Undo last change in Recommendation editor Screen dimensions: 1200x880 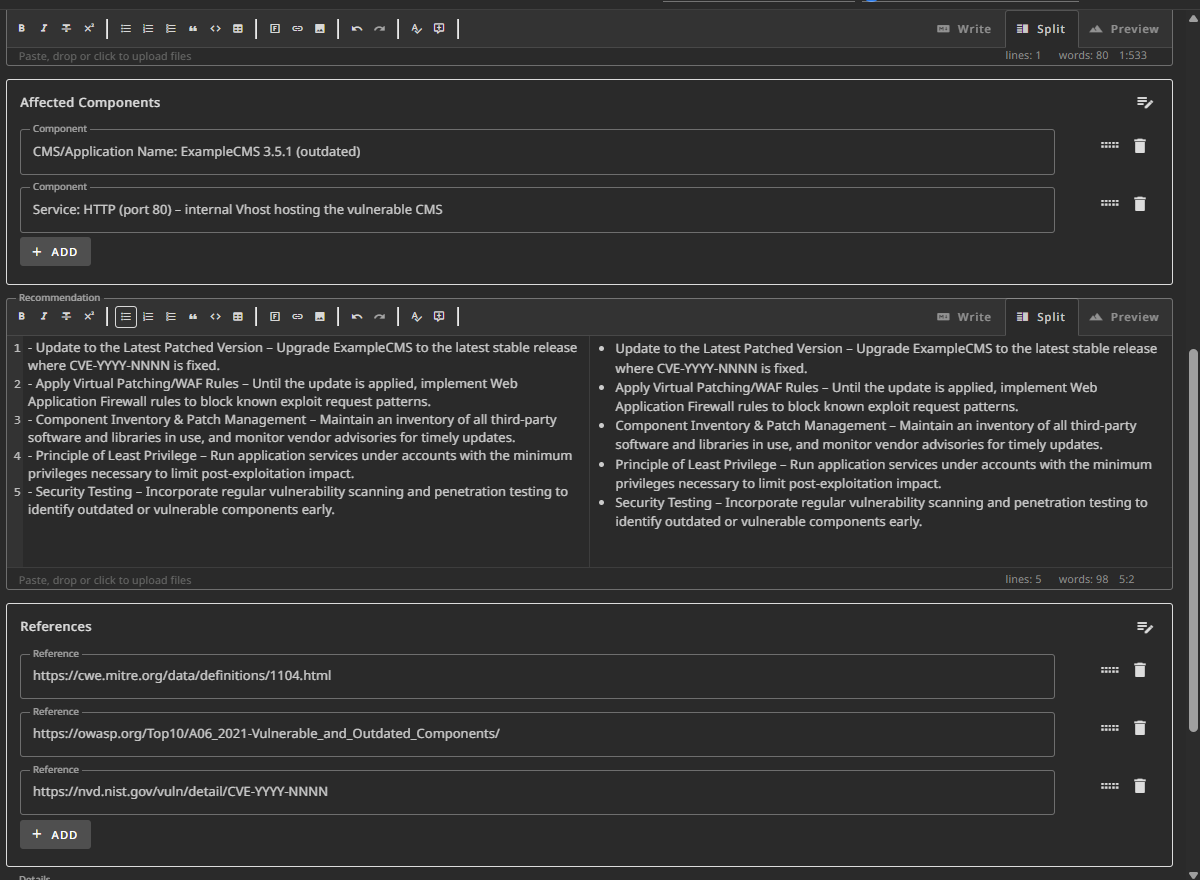[357, 317]
